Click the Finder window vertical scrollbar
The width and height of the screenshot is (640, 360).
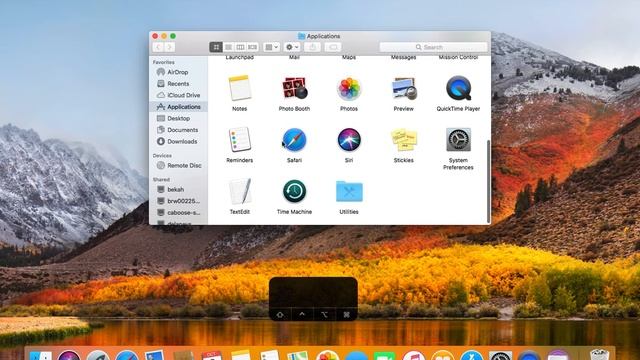[488, 181]
